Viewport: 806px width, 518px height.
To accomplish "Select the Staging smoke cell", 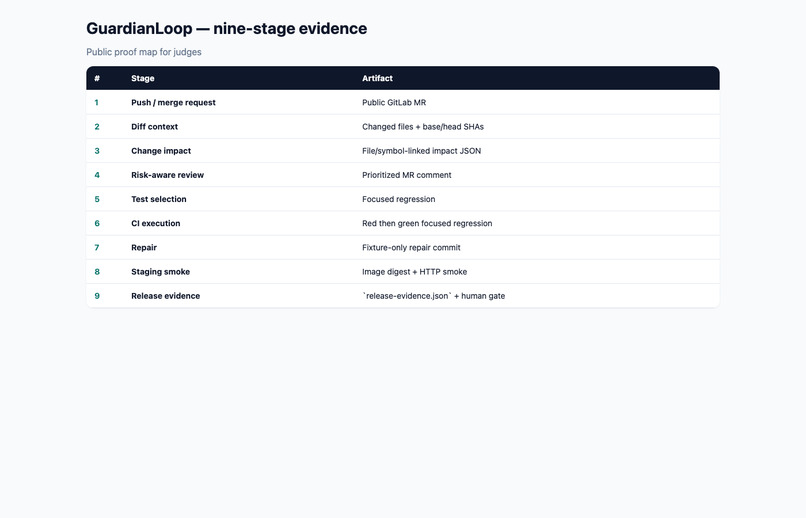I will [x=160, y=271].
